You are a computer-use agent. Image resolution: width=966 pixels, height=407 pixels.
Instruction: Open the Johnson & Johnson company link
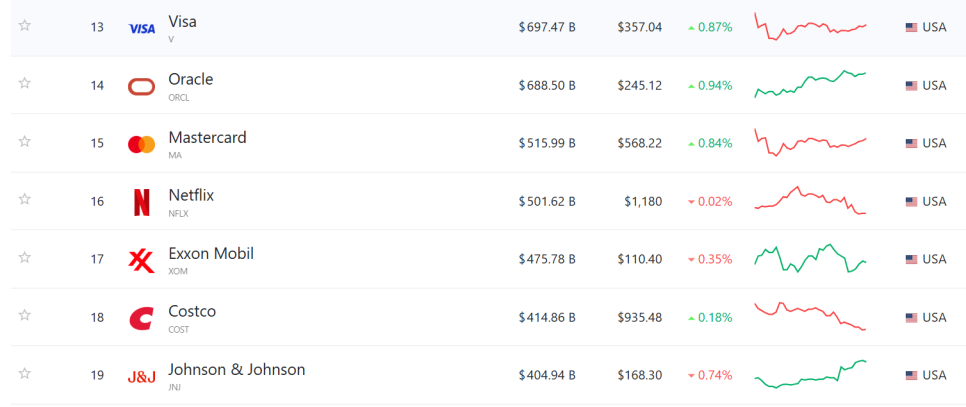tap(237, 369)
